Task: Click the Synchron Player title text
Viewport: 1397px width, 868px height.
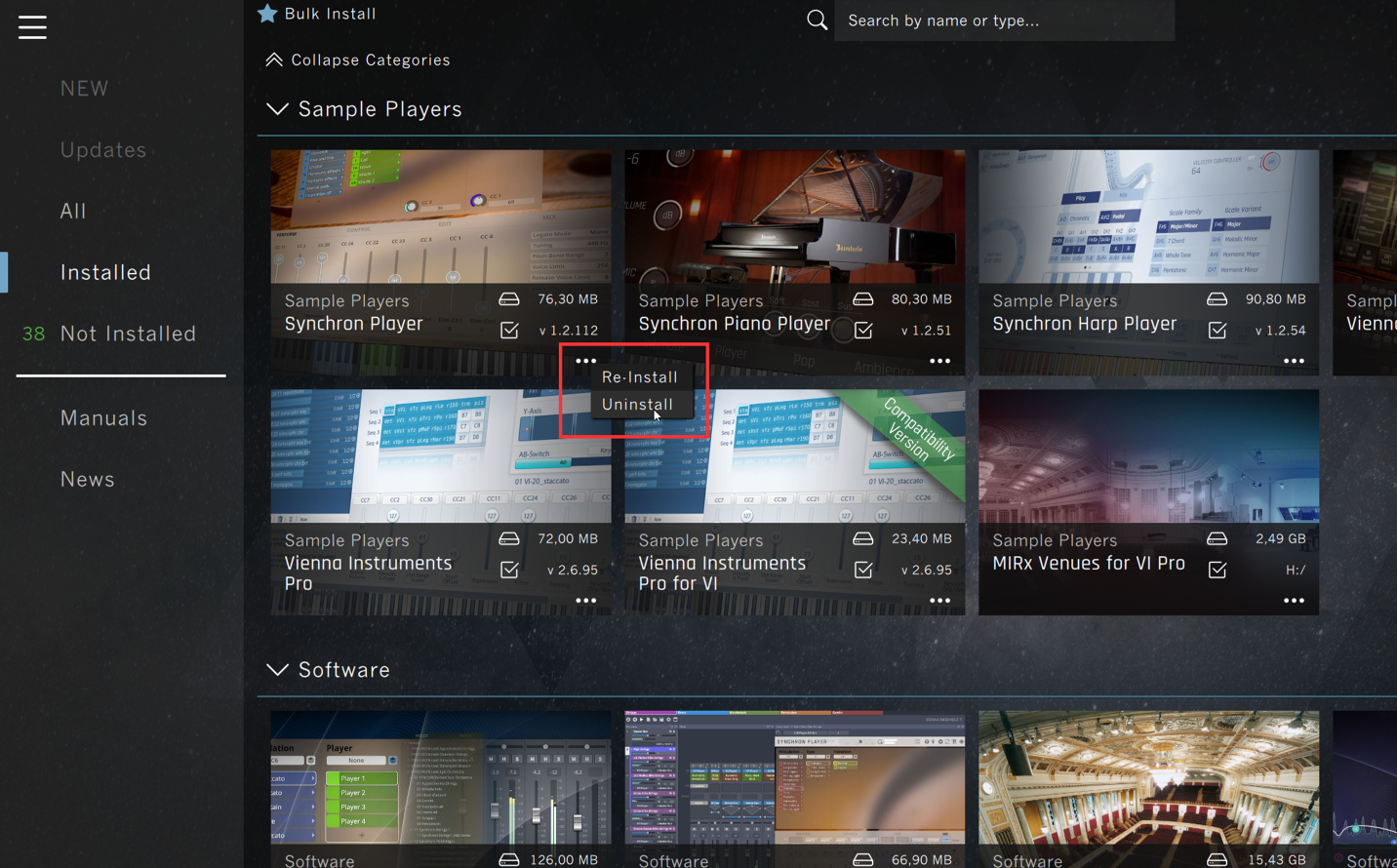Action: (x=354, y=324)
